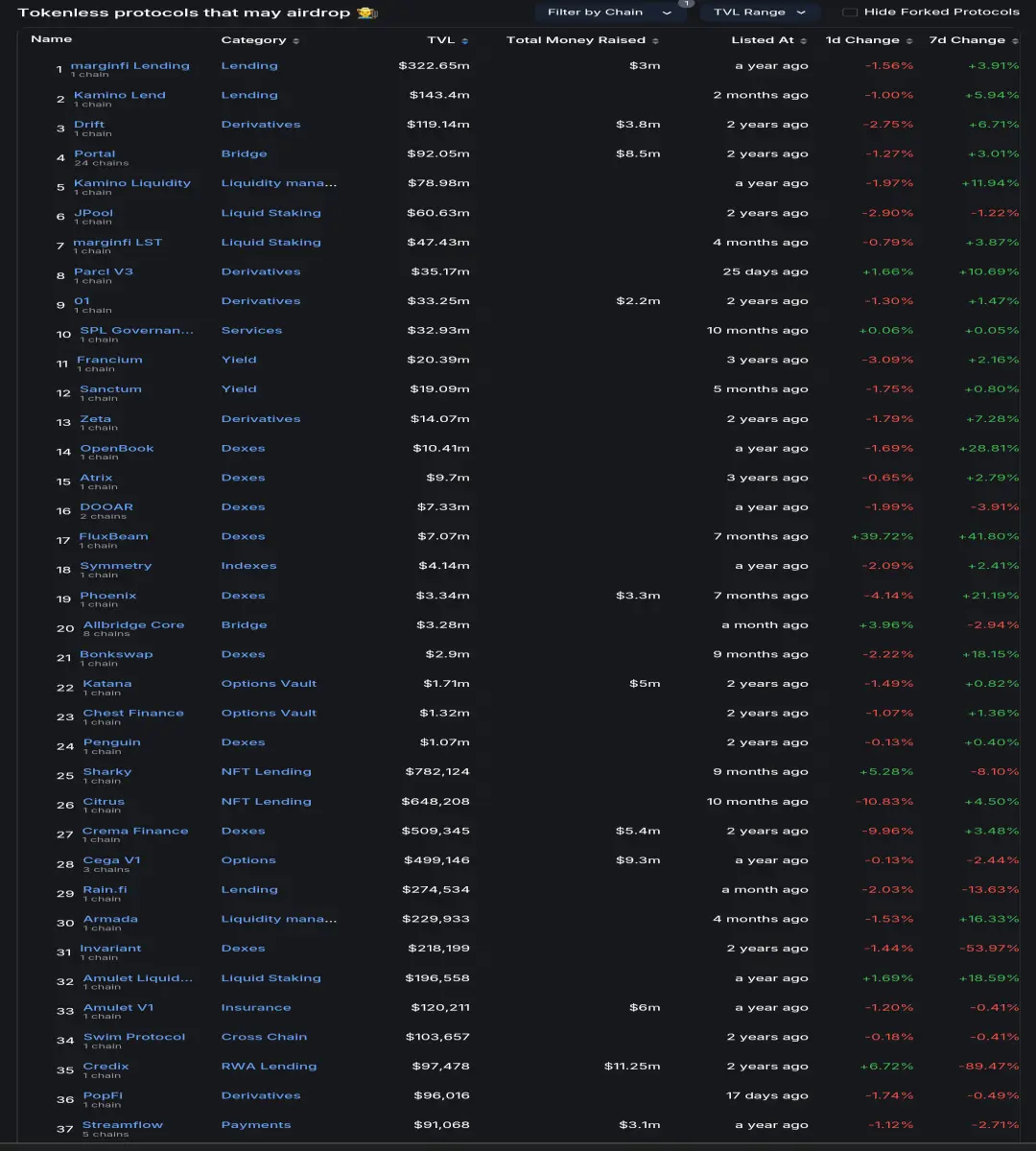Open Indexes category in Symmetry row

[248, 566]
